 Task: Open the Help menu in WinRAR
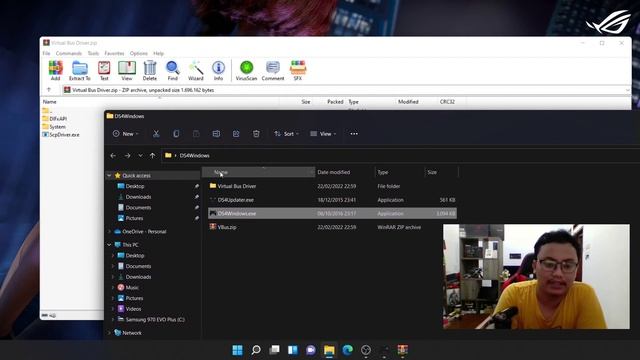[158, 53]
